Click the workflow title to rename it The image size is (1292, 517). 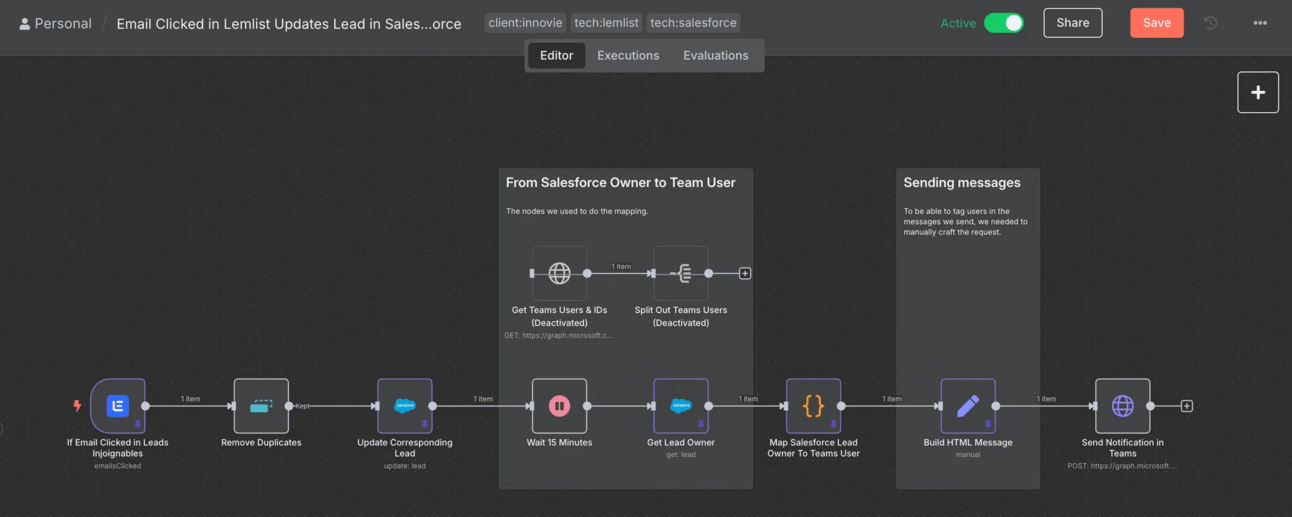[289, 23]
